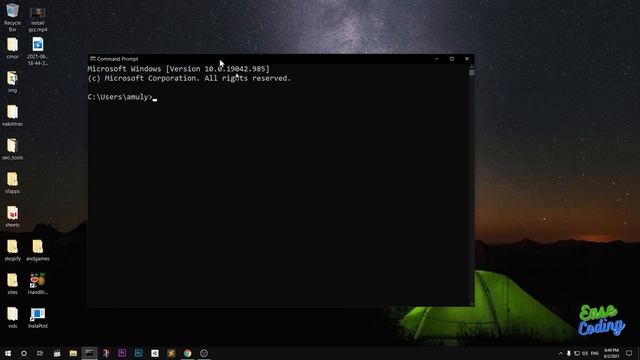Viewport: 640px width, 360px height.
Task: Launch Sublime Text from taskbar
Action: coord(171,353)
